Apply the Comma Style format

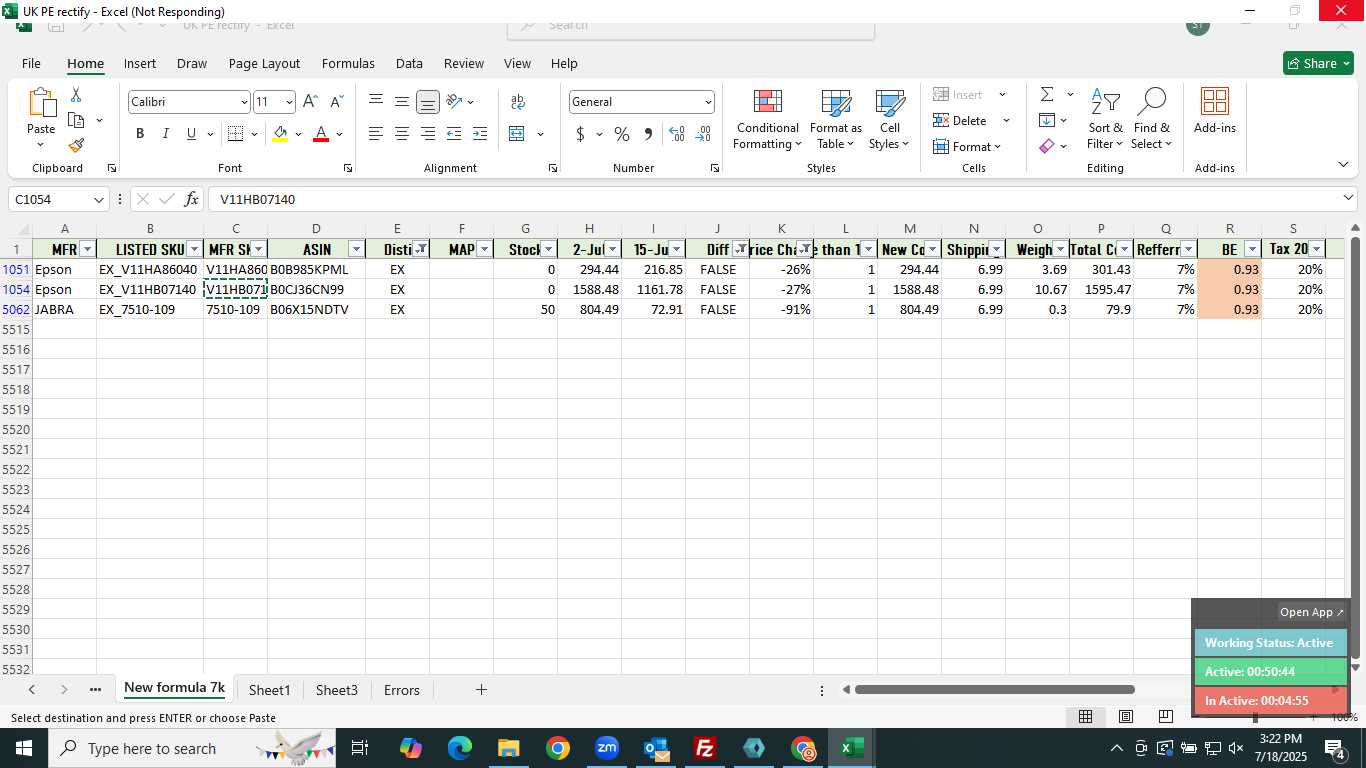click(x=648, y=134)
